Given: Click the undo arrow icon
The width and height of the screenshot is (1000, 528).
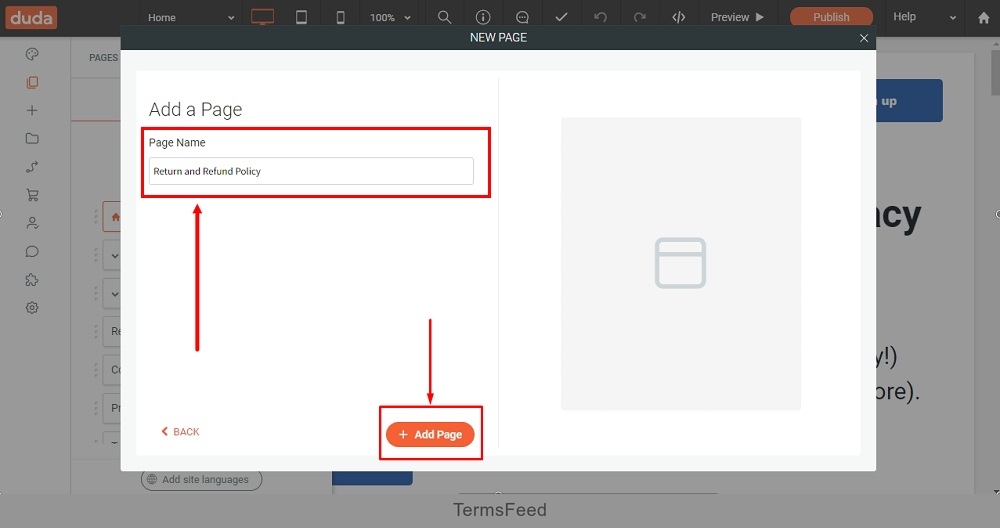Looking at the screenshot, I should [x=600, y=17].
